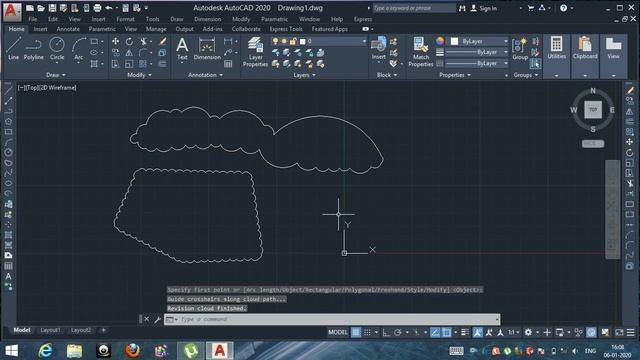This screenshot has height=360, width=640.
Task: Click the Text annotation tool
Action: click(x=182, y=49)
